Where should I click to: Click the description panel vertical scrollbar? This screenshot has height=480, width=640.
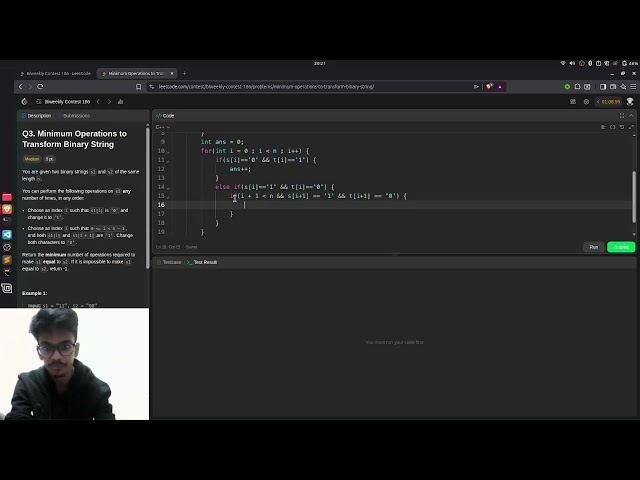147,198
